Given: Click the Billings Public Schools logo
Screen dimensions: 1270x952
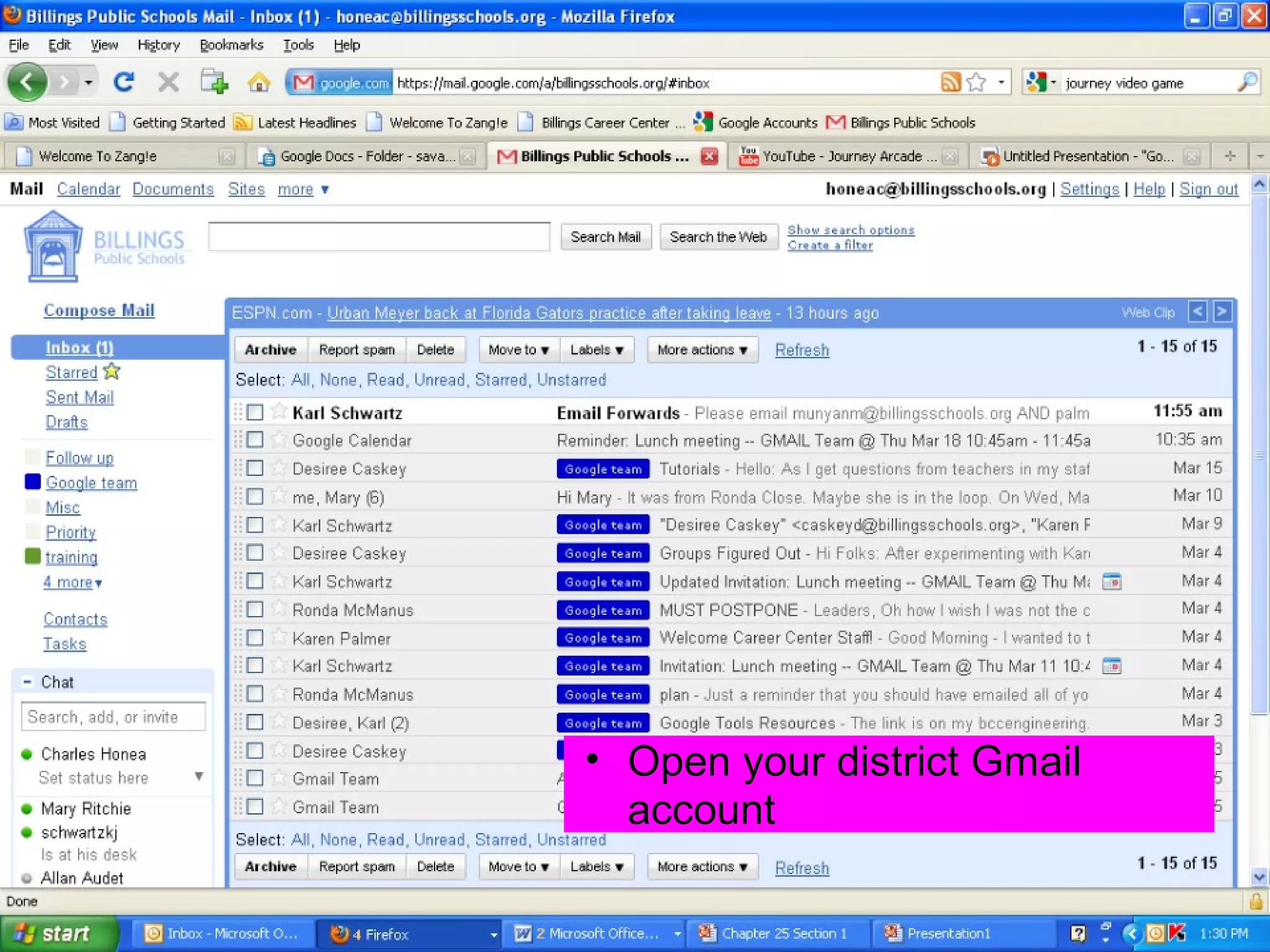Looking at the screenshot, I should (x=105, y=247).
